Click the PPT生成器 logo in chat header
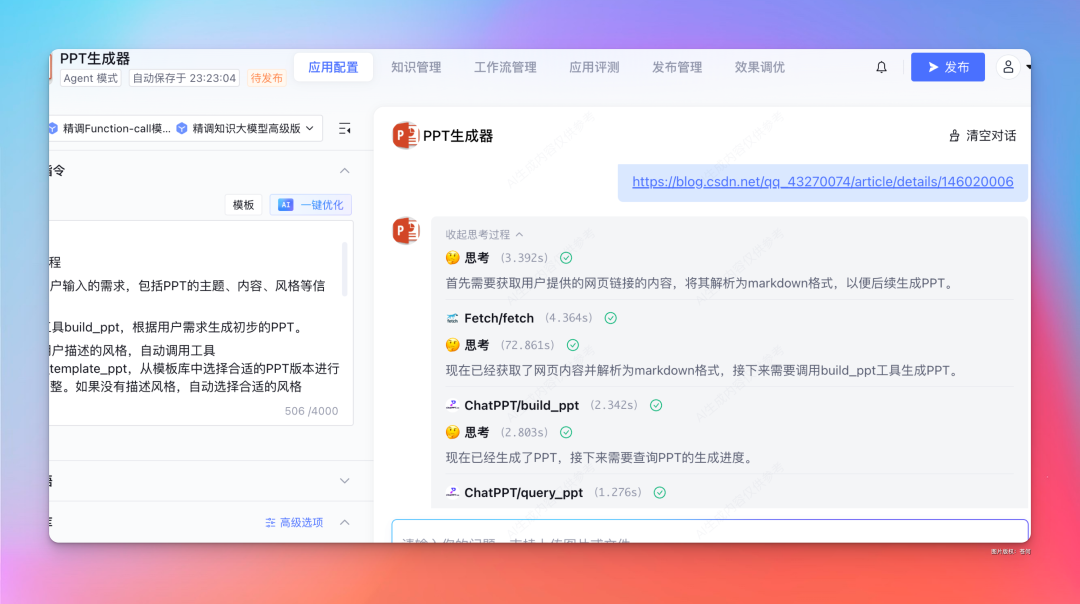Viewport: 1080px width, 604px height. coord(406,136)
